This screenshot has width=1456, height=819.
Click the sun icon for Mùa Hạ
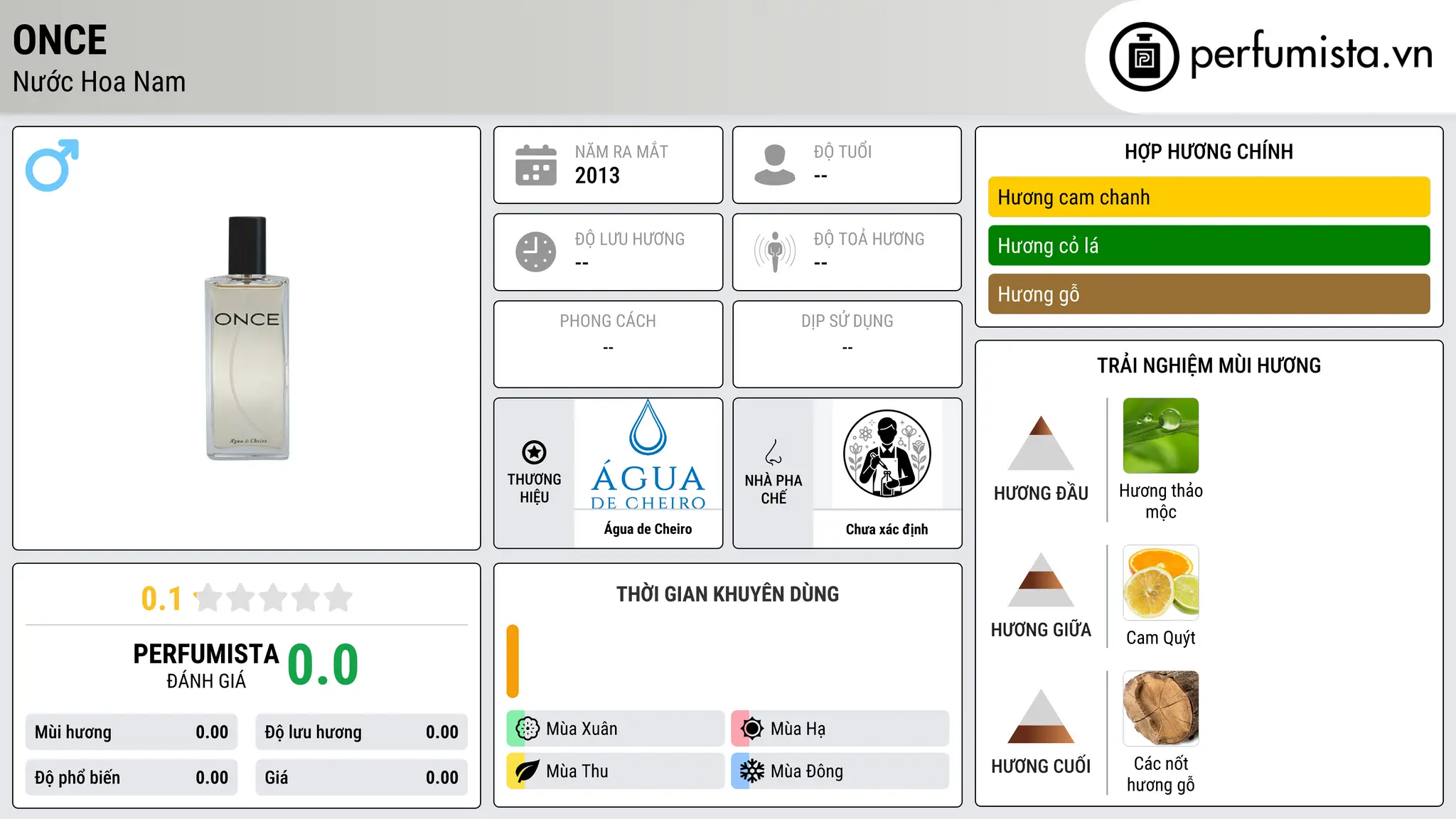click(752, 729)
